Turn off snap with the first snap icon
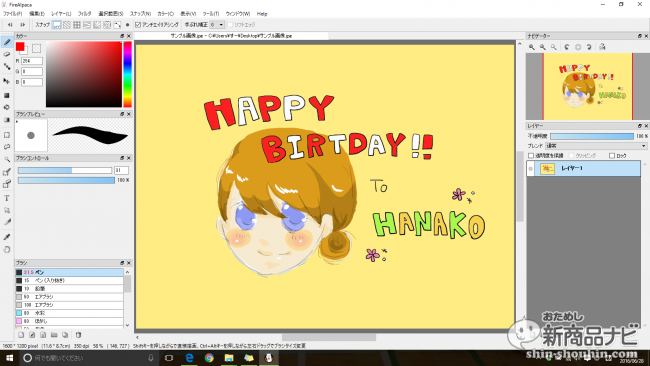 pyautogui.click(x=57, y=25)
